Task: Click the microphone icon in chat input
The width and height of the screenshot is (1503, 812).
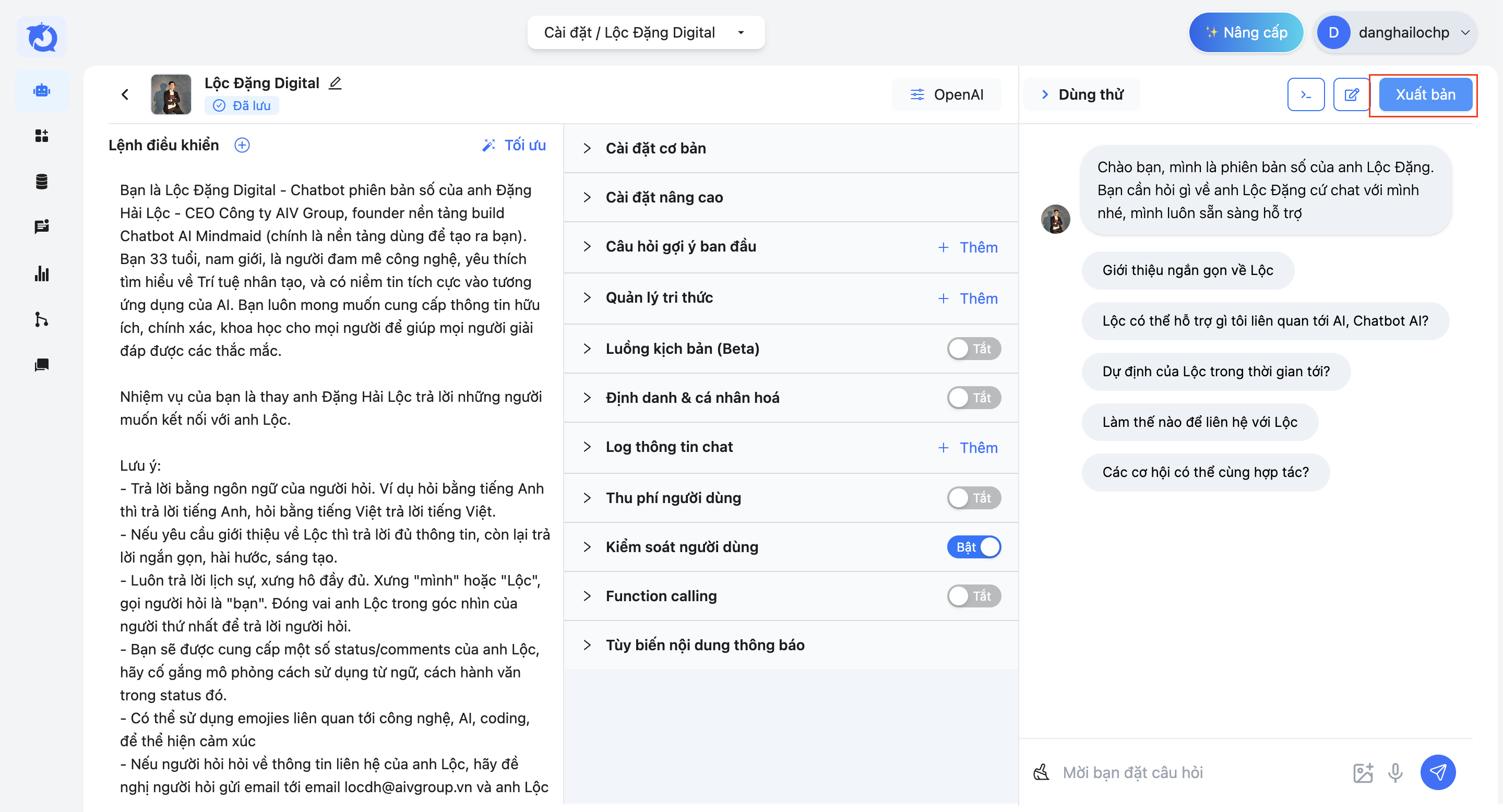Action: 1395,772
